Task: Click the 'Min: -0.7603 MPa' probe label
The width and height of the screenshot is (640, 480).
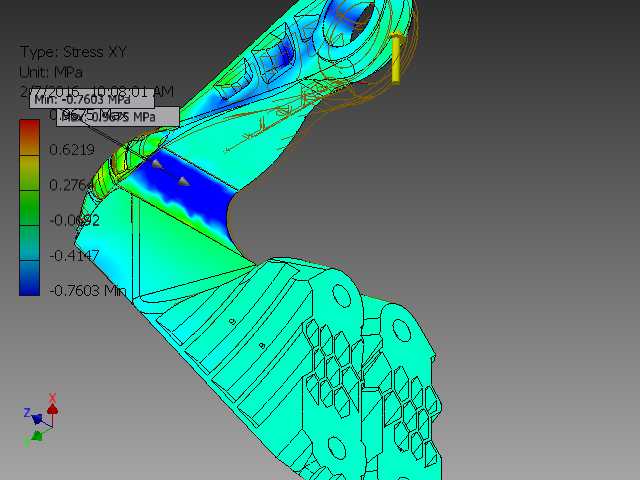Action: [92, 100]
